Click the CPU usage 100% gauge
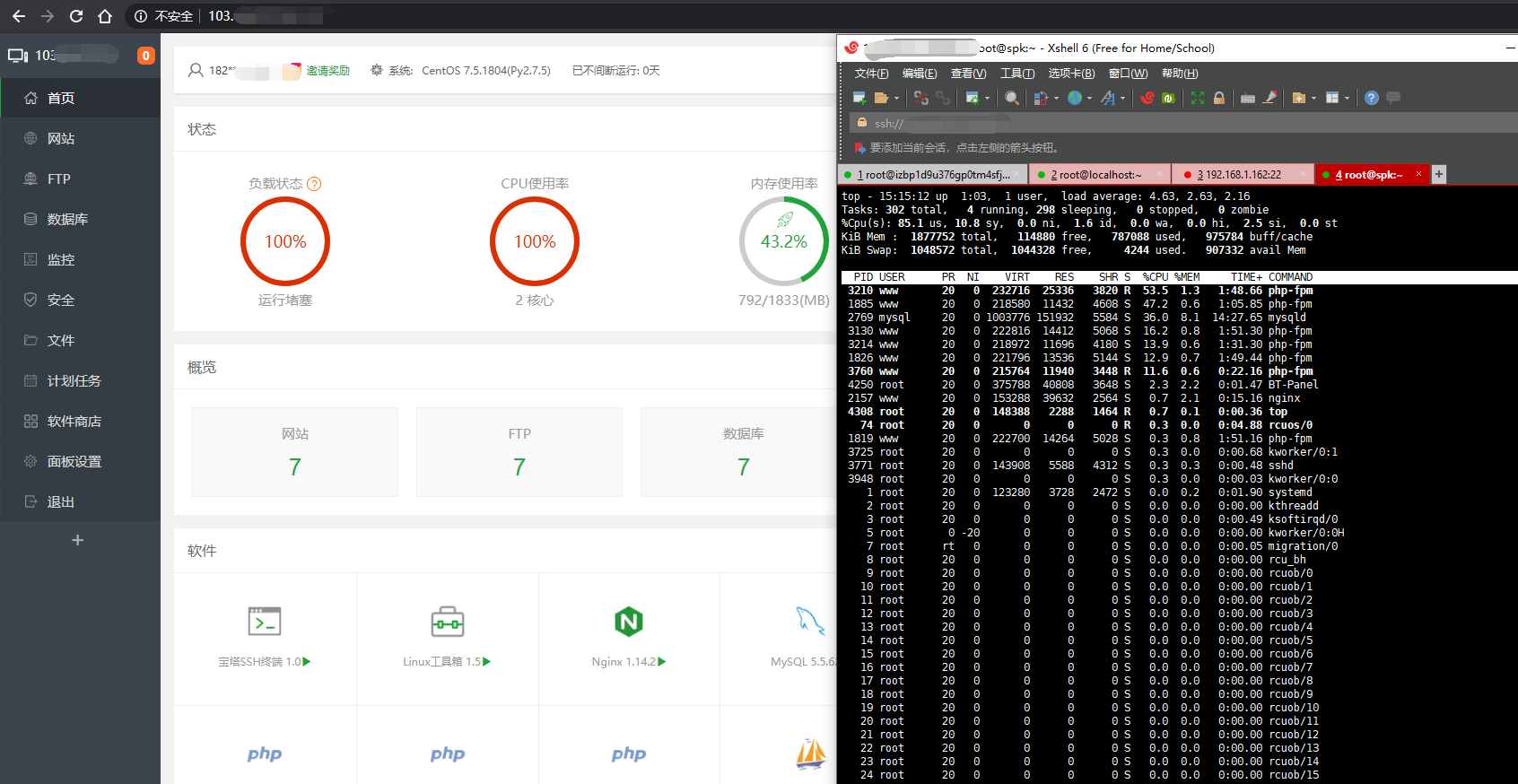 coord(535,241)
